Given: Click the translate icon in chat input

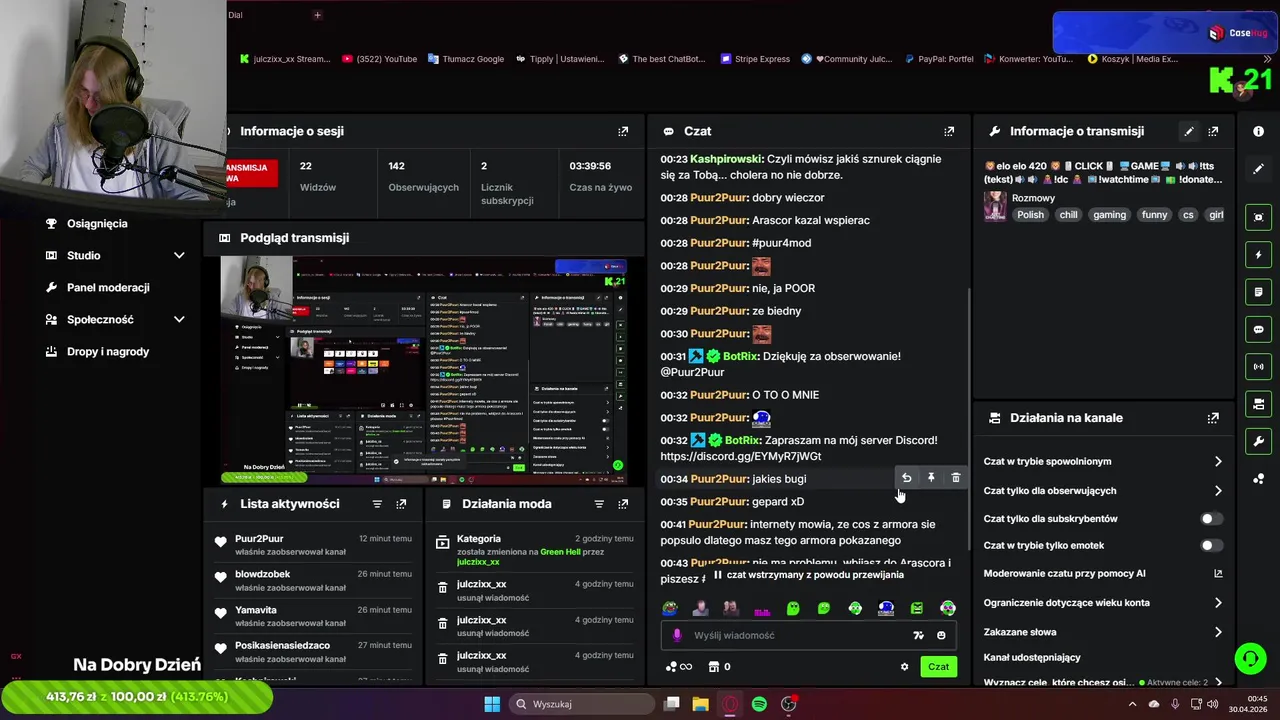Looking at the screenshot, I should (x=918, y=635).
